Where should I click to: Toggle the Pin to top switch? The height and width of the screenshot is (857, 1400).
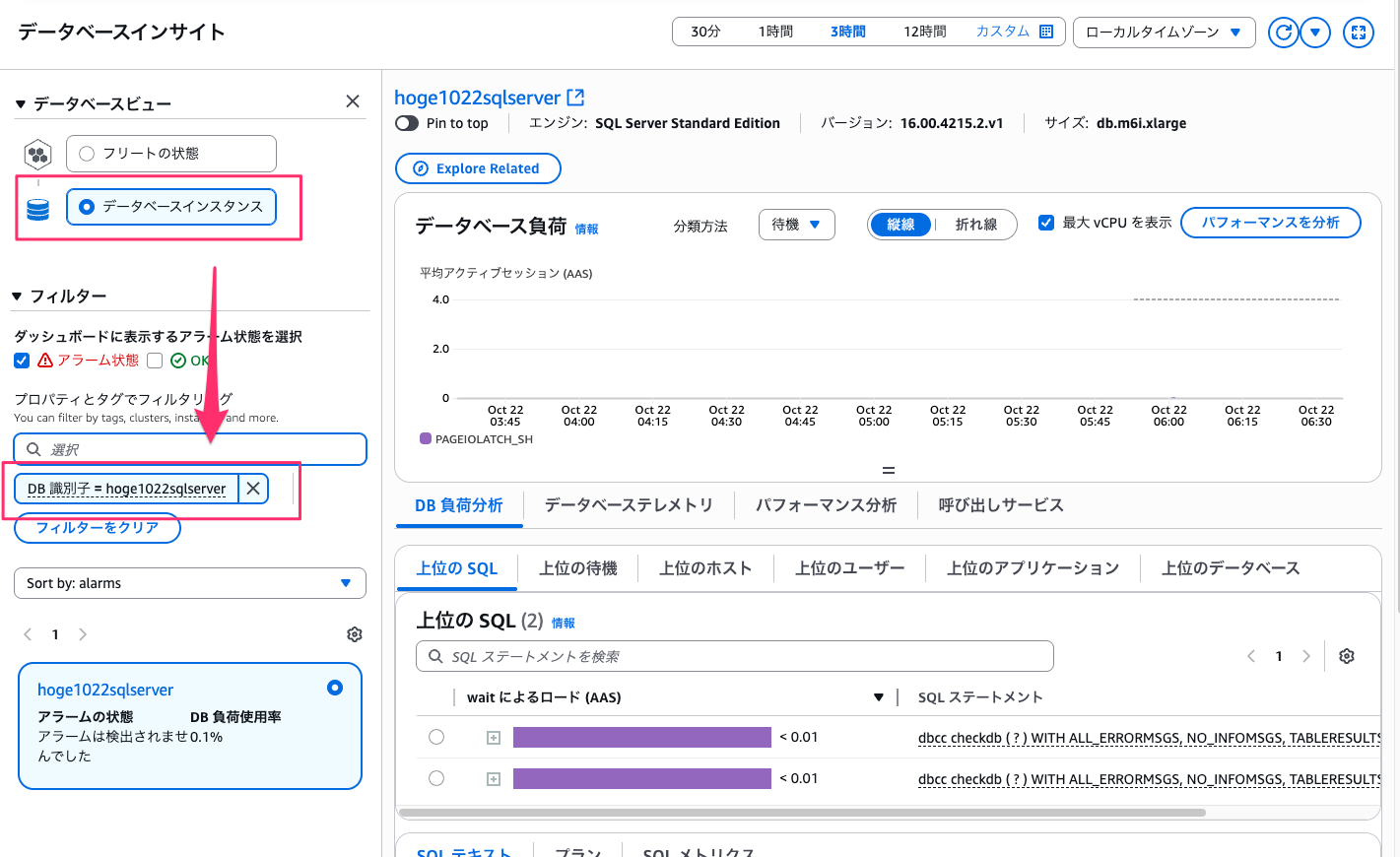(x=407, y=123)
